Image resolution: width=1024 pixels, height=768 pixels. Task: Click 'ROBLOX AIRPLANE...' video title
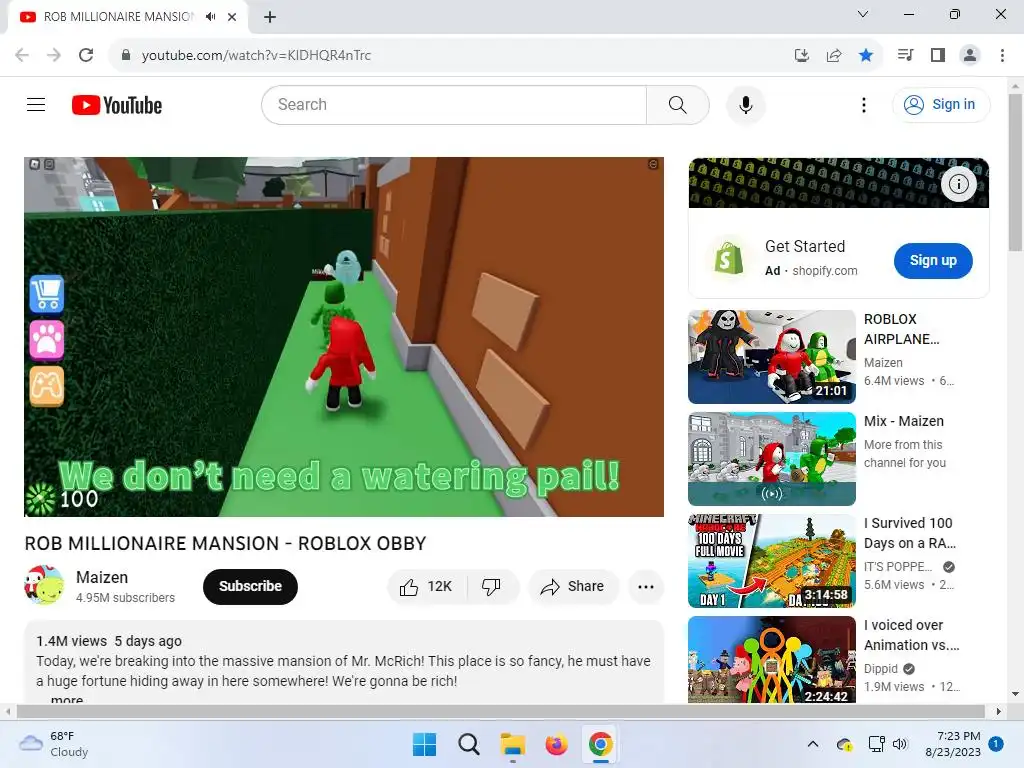(901, 329)
